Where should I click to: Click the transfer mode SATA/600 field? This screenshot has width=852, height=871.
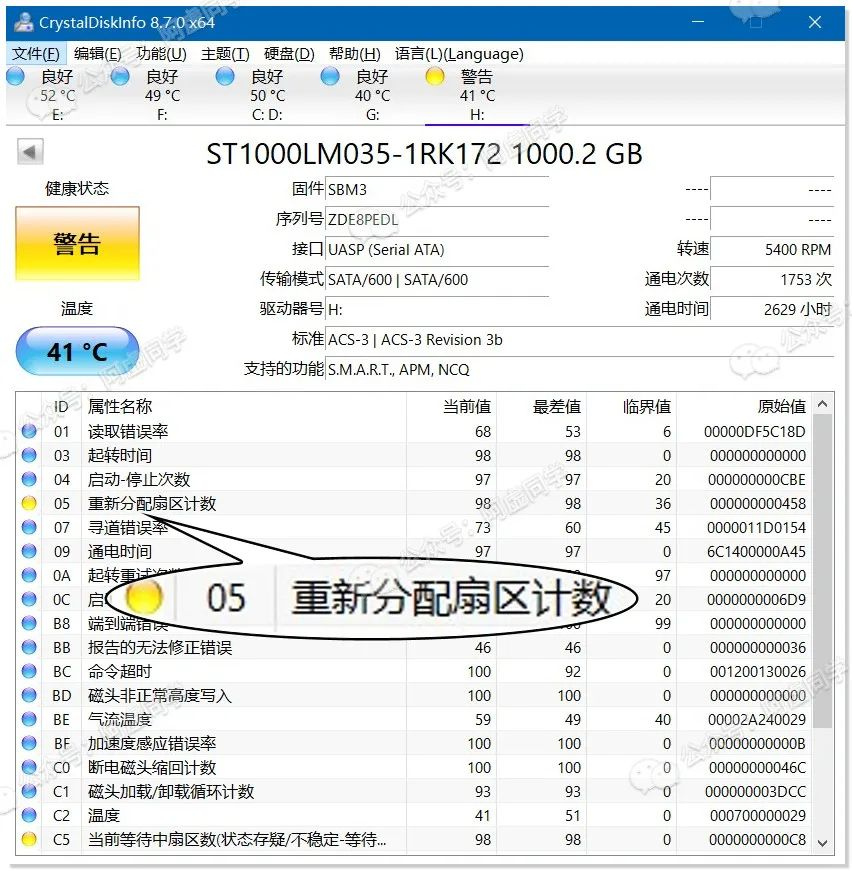tap(437, 280)
